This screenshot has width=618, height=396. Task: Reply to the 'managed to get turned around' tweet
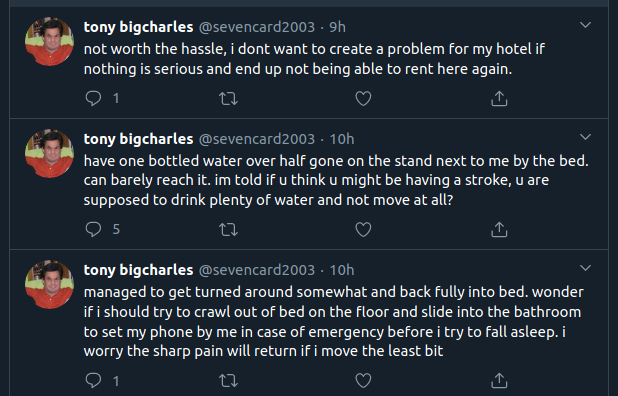[93, 380]
